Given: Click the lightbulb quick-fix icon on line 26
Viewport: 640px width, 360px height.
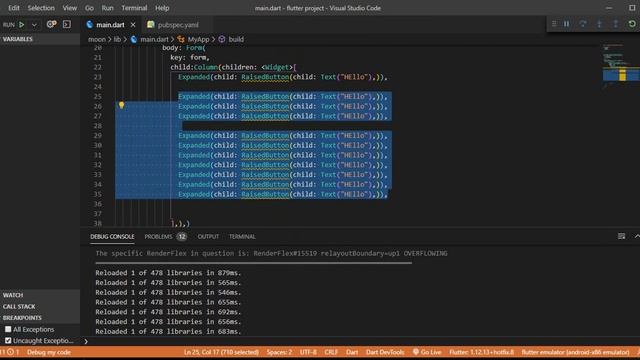Looking at the screenshot, I should click(121, 105).
